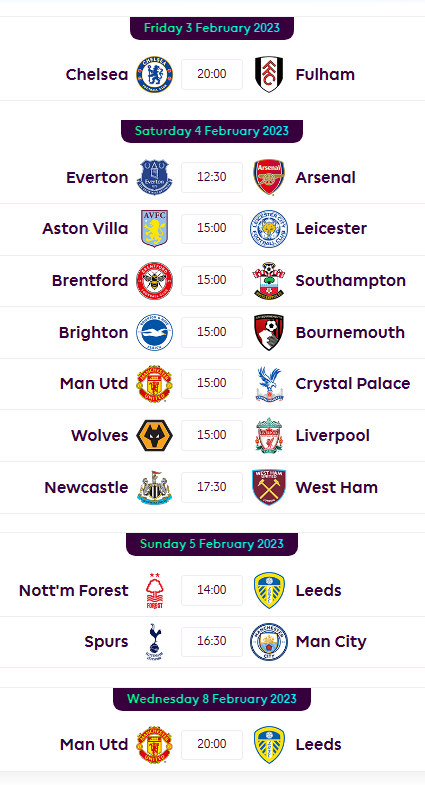The image size is (425, 785).
Task: Click the Wolves wolf-head logo
Action: pos(155,436)
